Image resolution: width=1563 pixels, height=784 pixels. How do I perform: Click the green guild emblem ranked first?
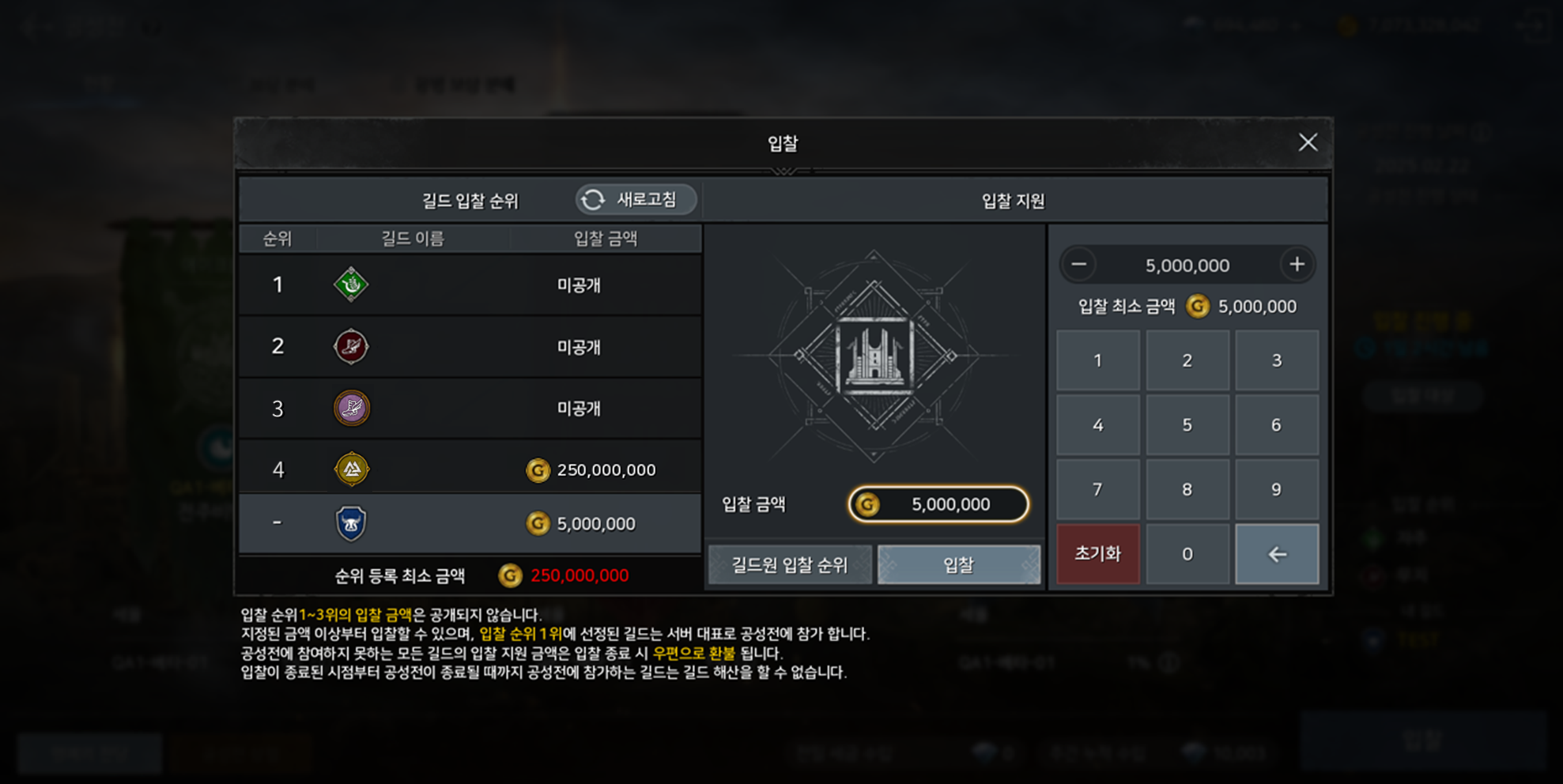click(351, 285)
